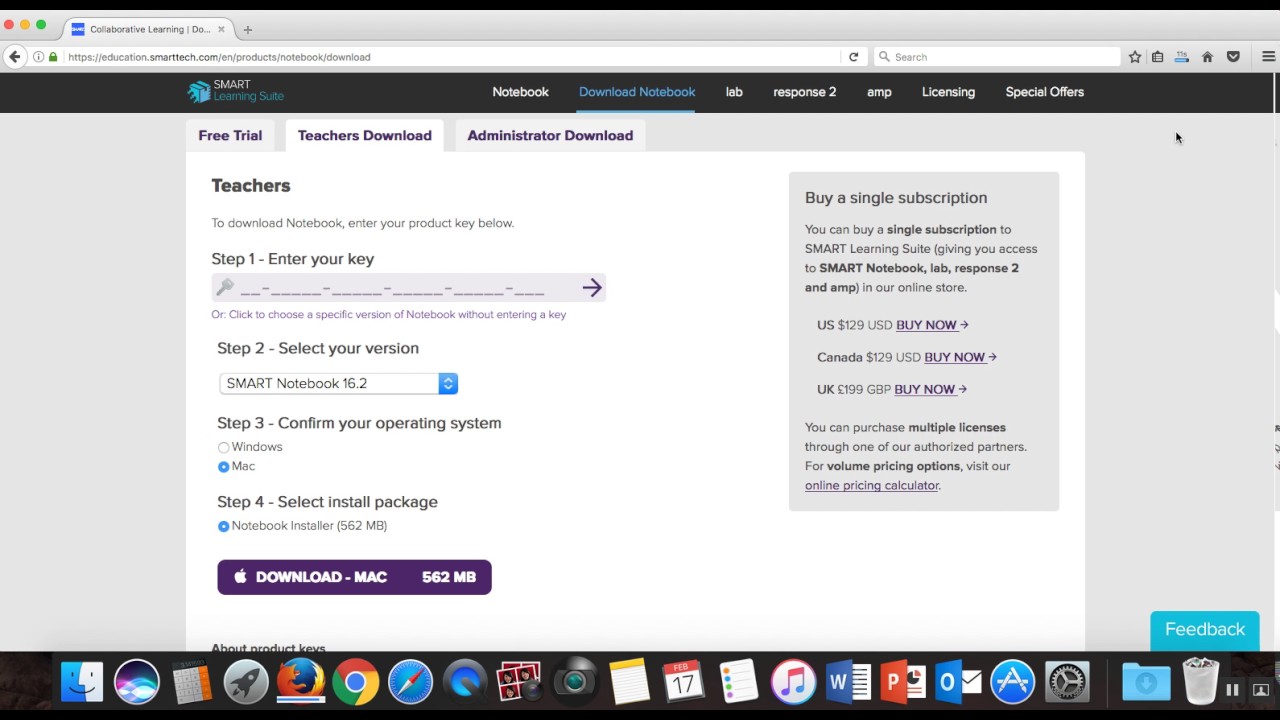1280x720 pixels.
Task: Open the Notes app in dock
Action: tap(629, 683)
